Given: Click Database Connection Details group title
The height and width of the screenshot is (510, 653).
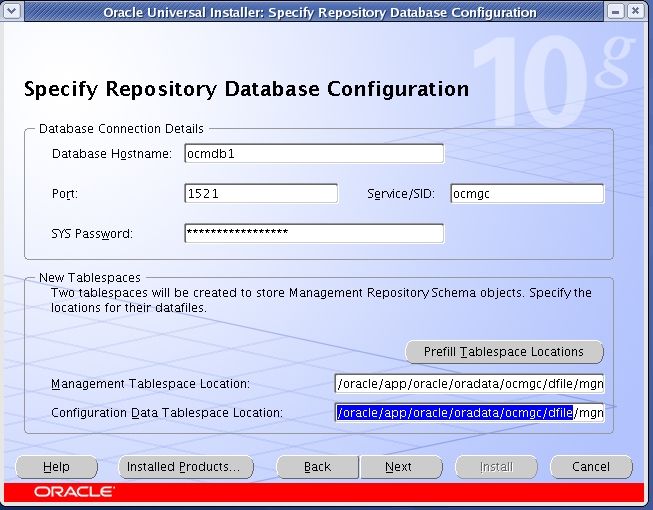Looking at the screenshot, I should coord(121,129).
